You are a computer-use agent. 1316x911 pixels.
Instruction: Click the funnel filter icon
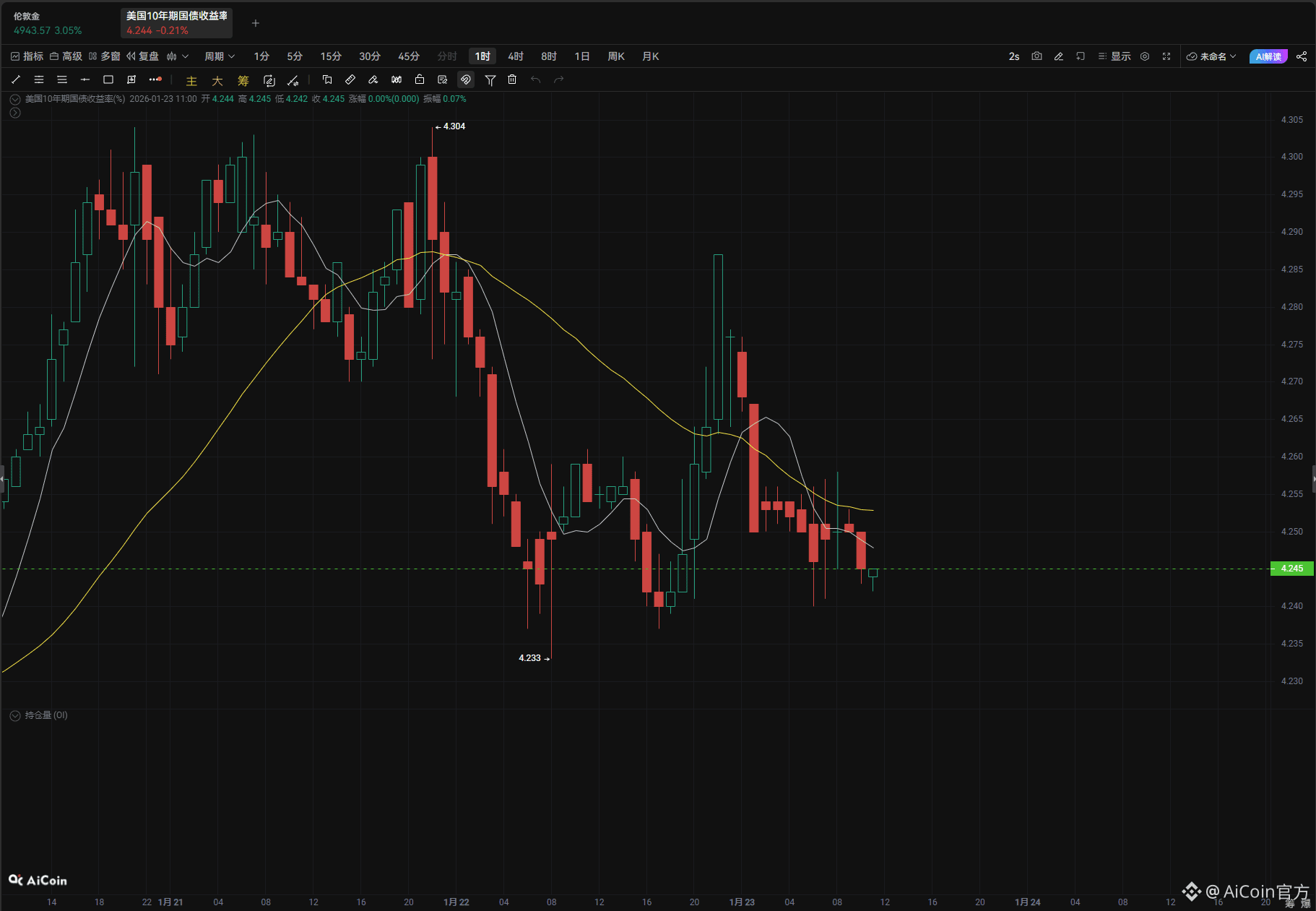pos(490,79)
